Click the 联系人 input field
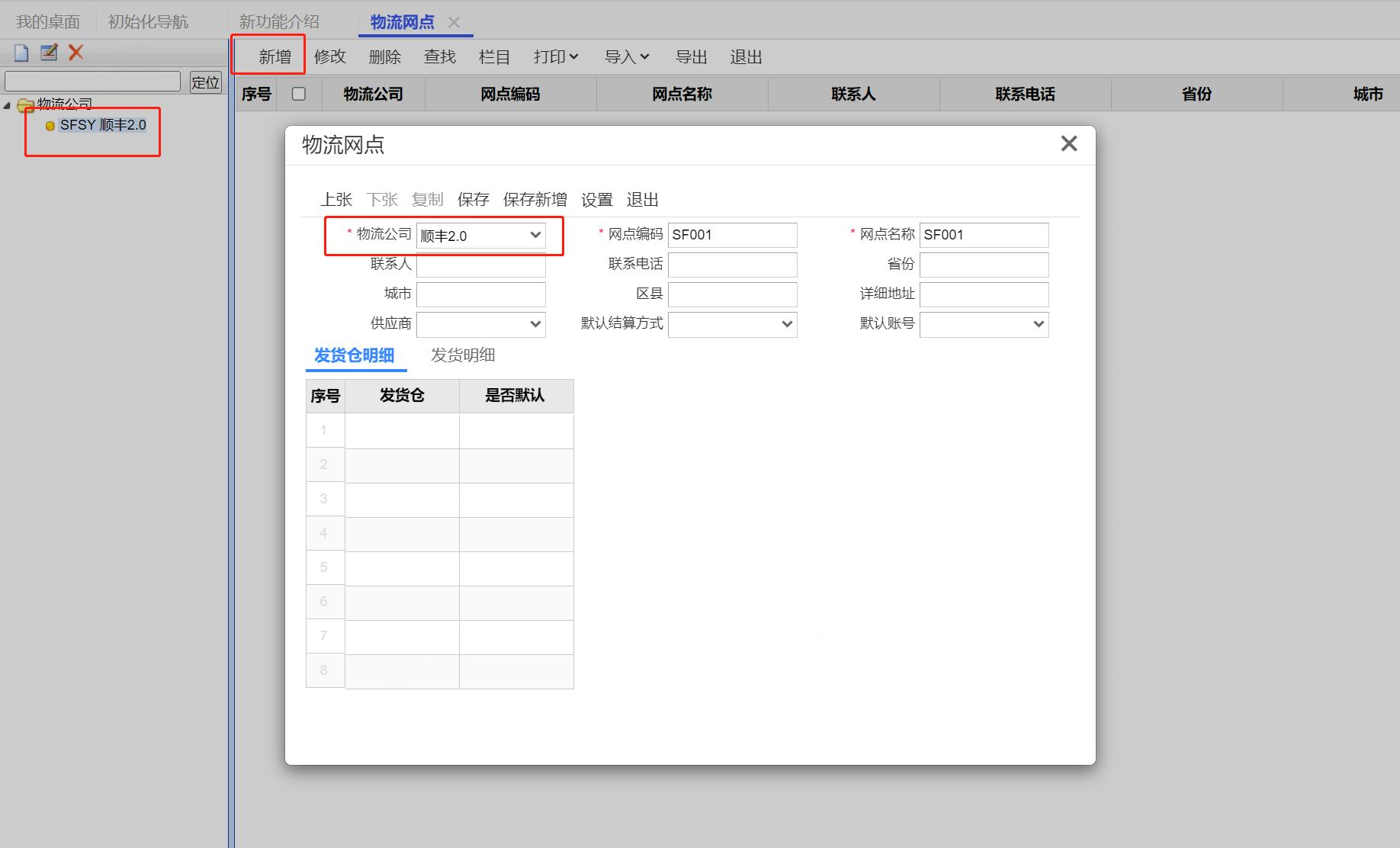Viewport: 1400px width, 848px height. 481,265
